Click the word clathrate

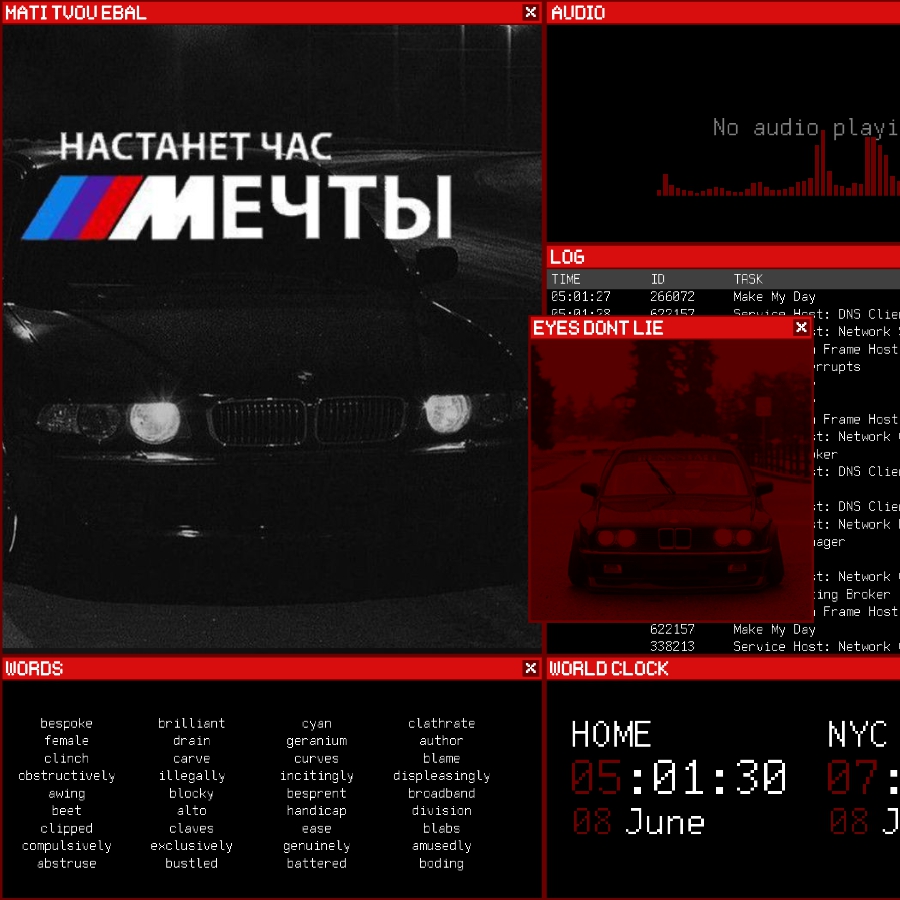click(442, 723)
